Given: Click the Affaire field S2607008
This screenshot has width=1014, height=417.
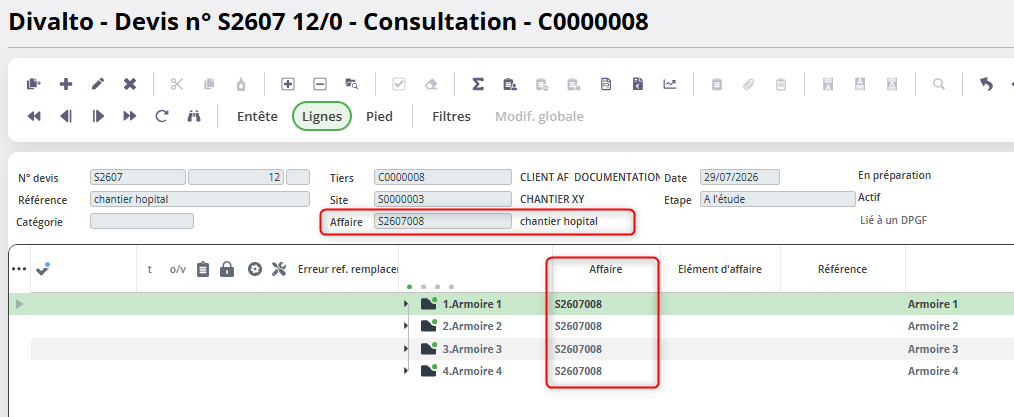Looking at the screenshot, I should [x=442, y=221].
